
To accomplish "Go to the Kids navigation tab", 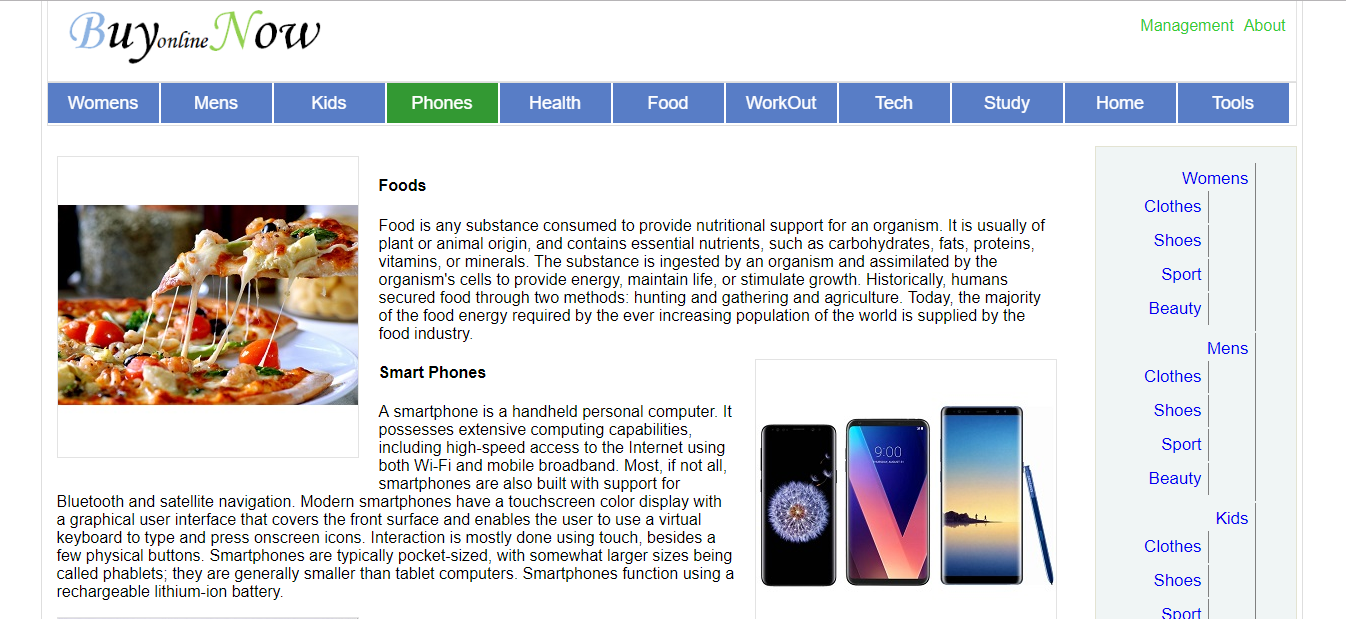I will 329,103.
